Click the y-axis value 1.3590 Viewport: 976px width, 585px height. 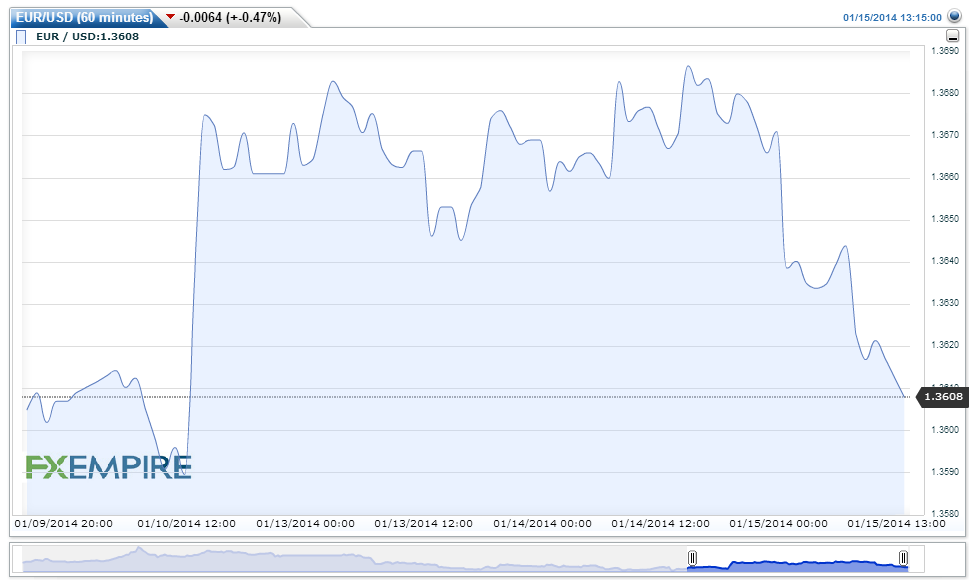pyautogui.click(x=945, y=472)
